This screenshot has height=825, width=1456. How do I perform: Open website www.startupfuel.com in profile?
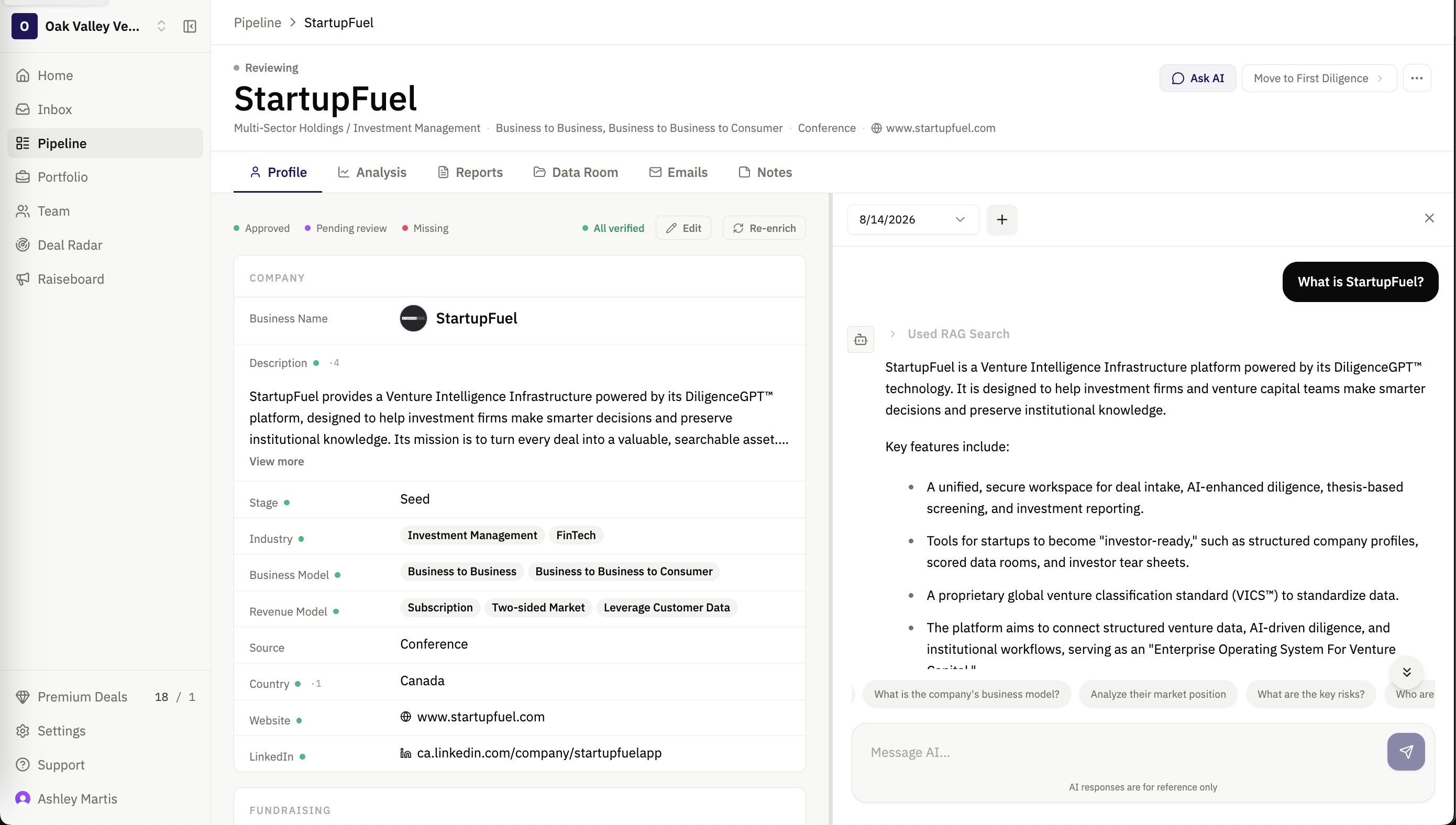pyautogui.click(x=481, y=717)
